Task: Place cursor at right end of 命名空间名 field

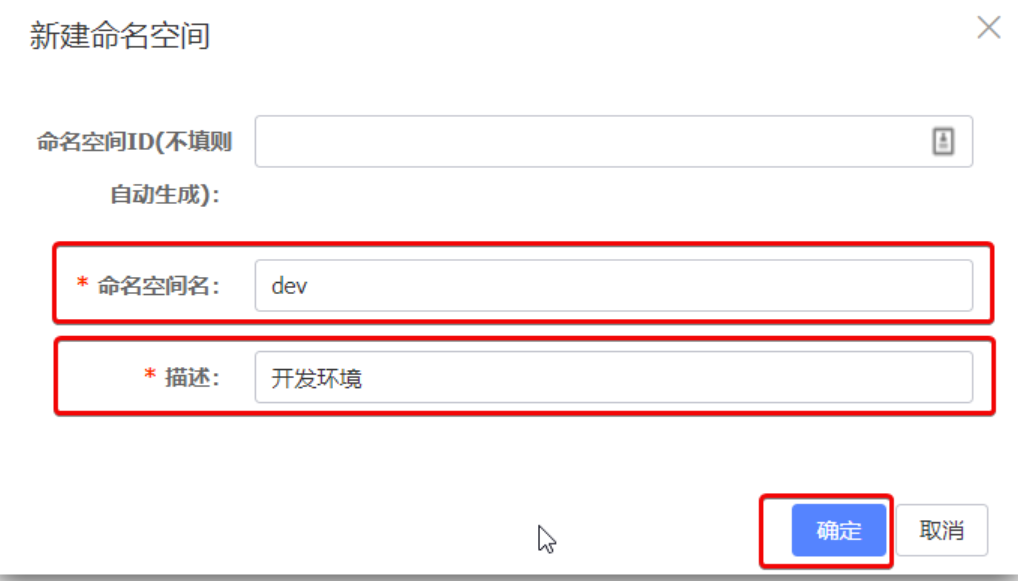Action: [x=961, y=286]
